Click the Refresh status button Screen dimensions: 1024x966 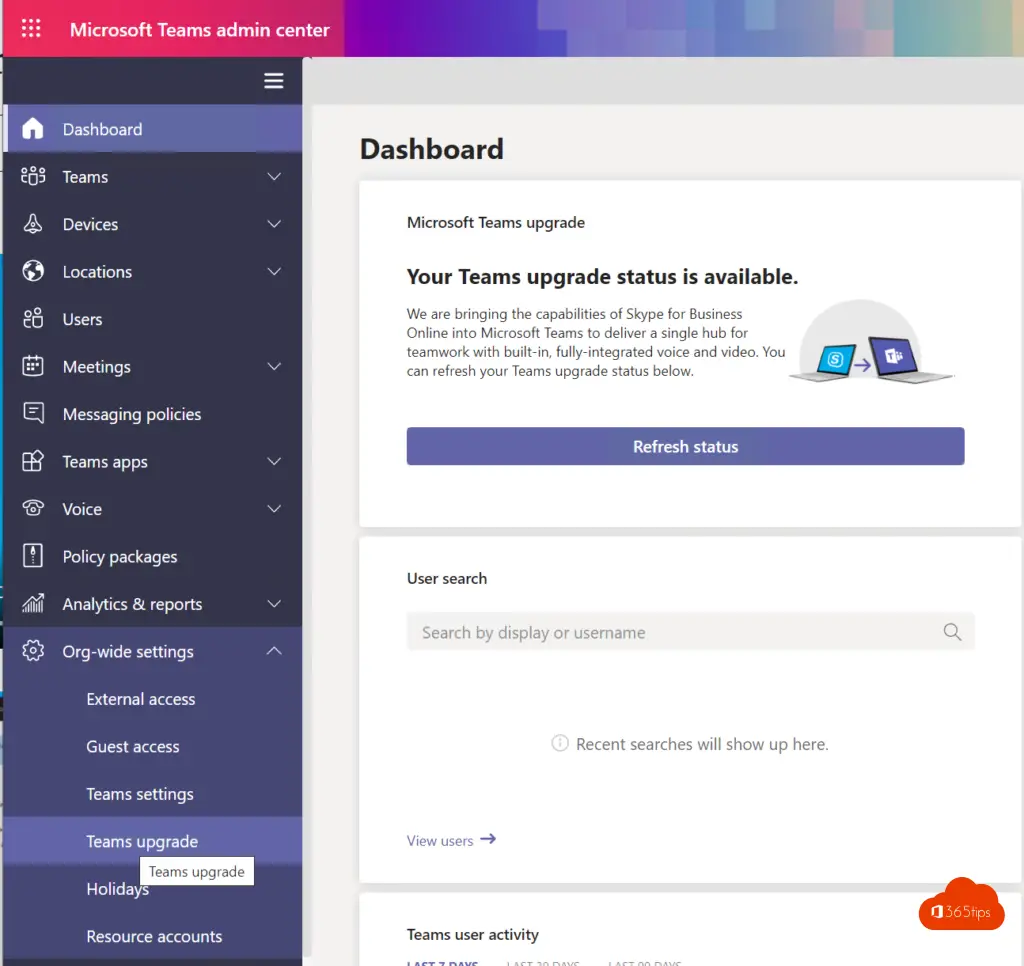[685, 446]
